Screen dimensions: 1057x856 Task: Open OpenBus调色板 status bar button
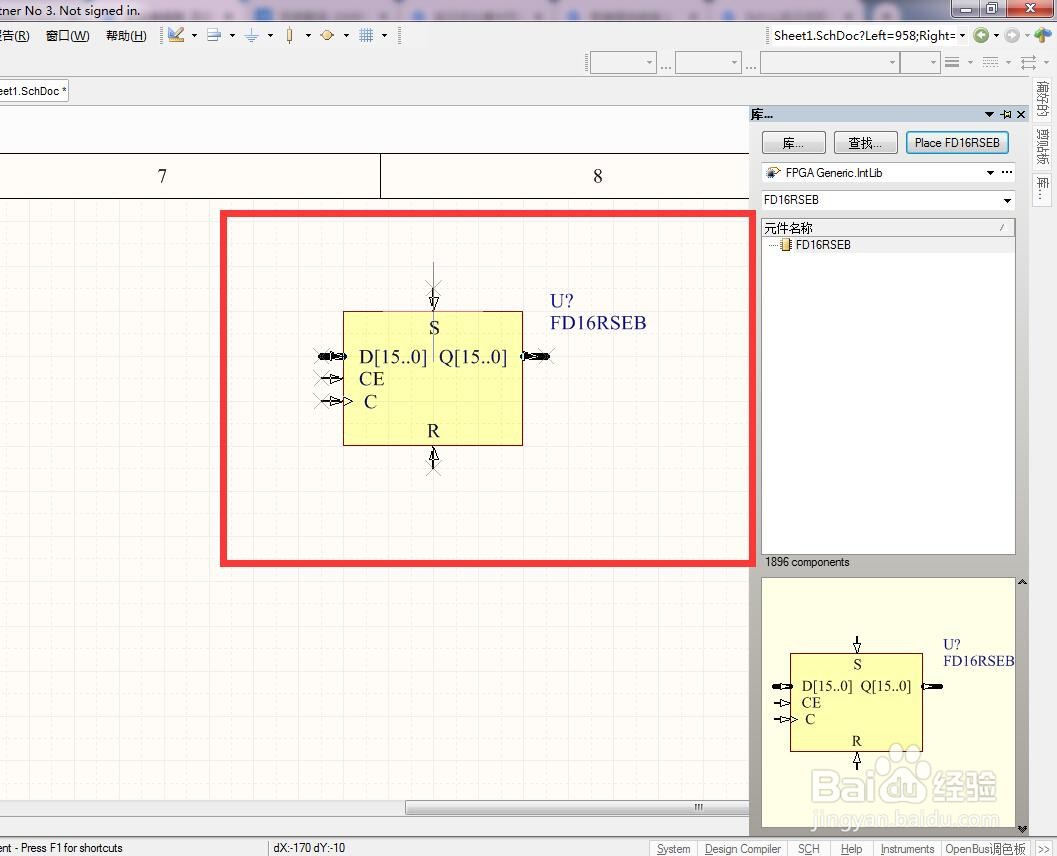[x=985, y=849]
